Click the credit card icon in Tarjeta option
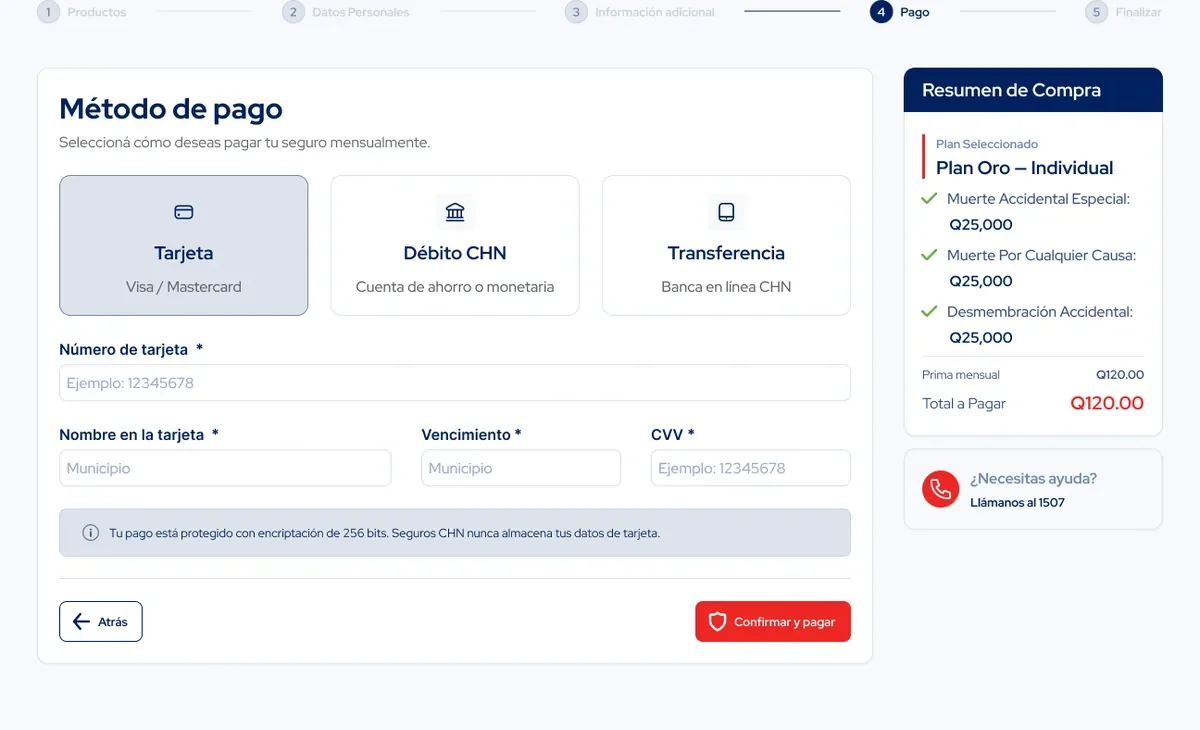This screenshot has width=1200, height=730. click(x=184, y=212)
